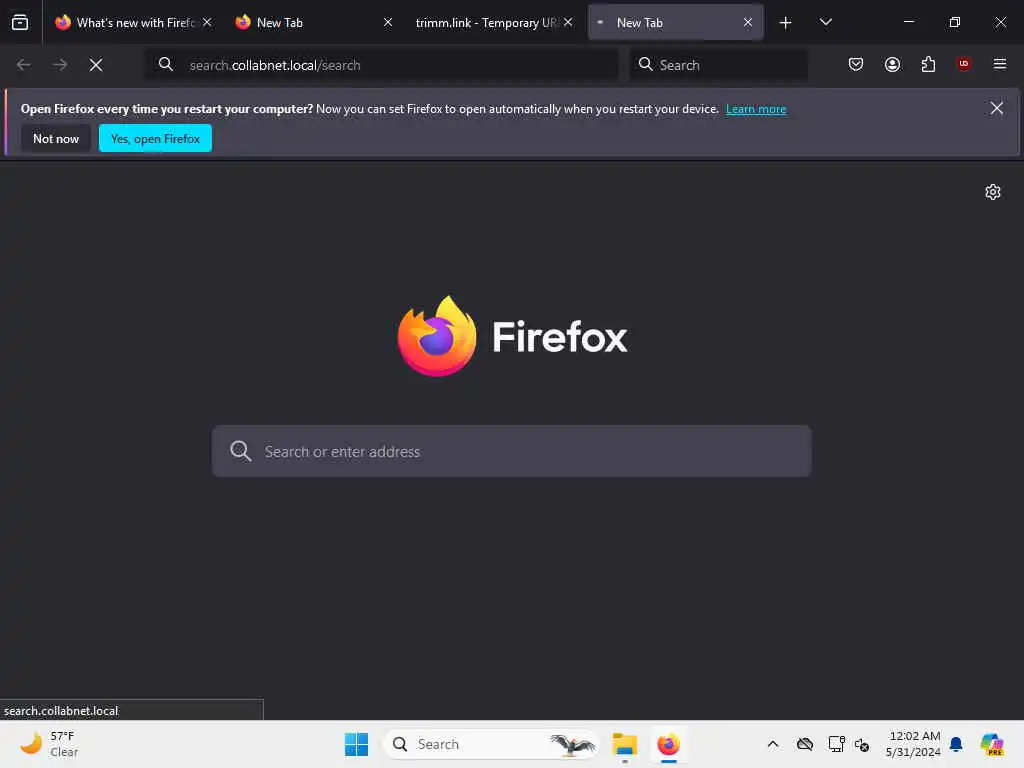Open a new tab

click(x=785, y=23)
